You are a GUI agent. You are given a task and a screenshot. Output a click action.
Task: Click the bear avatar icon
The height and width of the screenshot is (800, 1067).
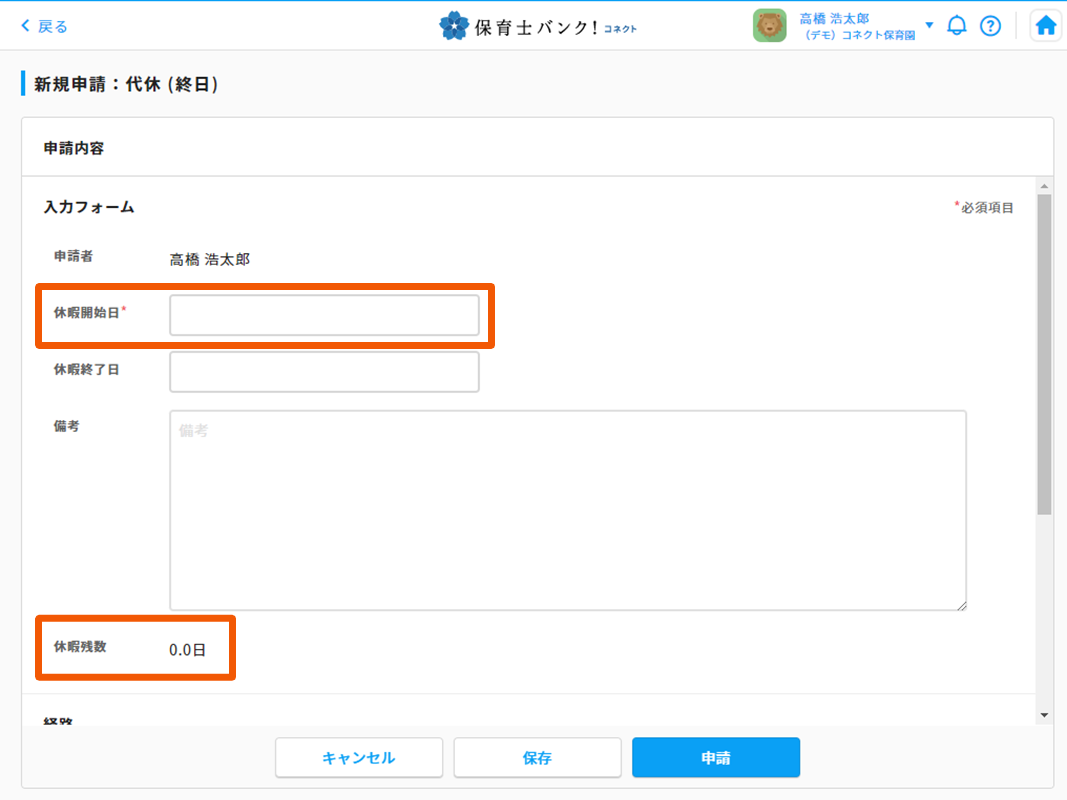click(769, 26)
